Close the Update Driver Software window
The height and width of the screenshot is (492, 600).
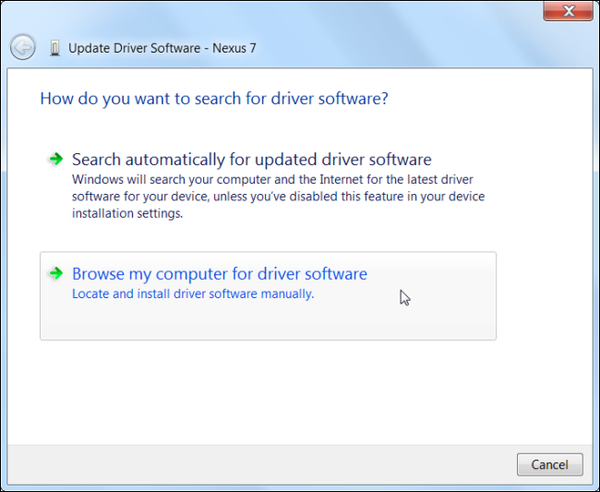coord(570,12)
